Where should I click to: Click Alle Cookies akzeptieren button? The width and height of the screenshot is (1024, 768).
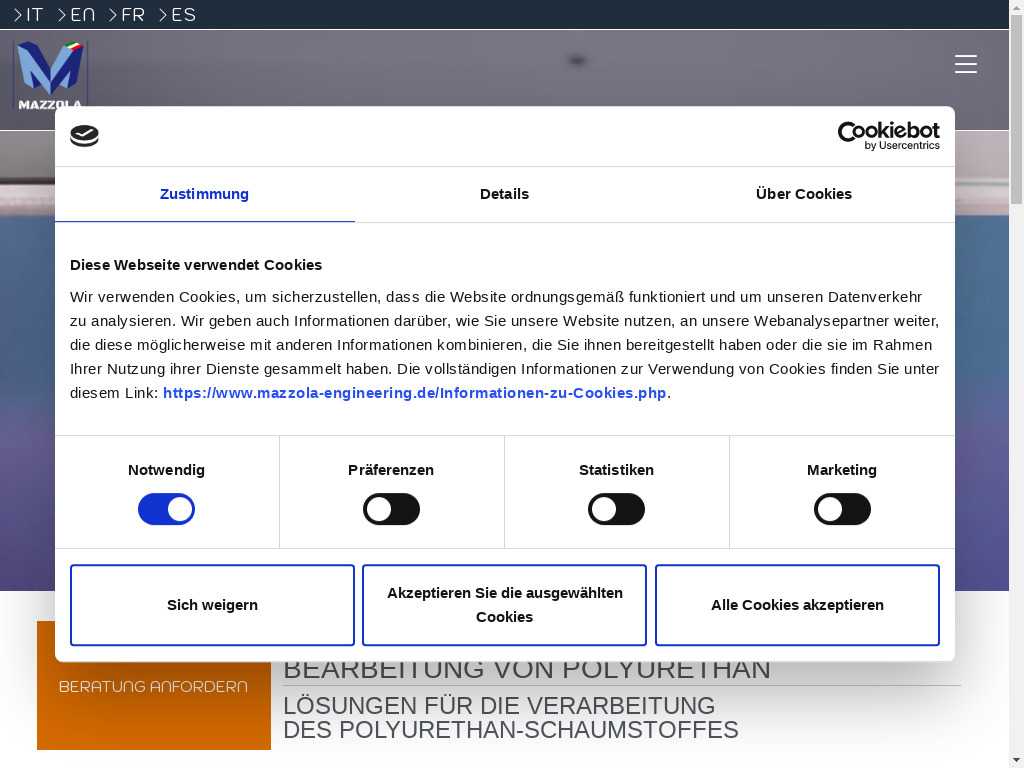(797, 605)
